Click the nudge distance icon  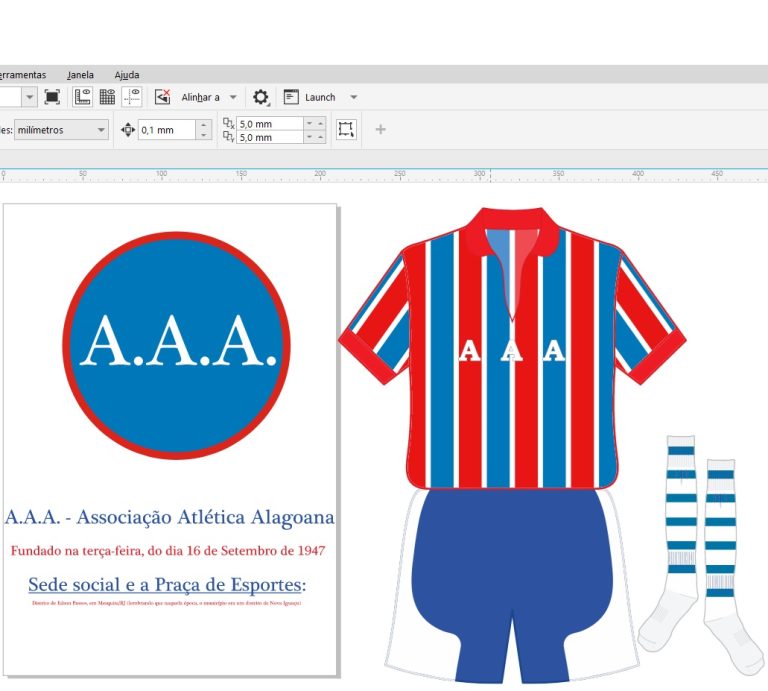pos(127,130)
